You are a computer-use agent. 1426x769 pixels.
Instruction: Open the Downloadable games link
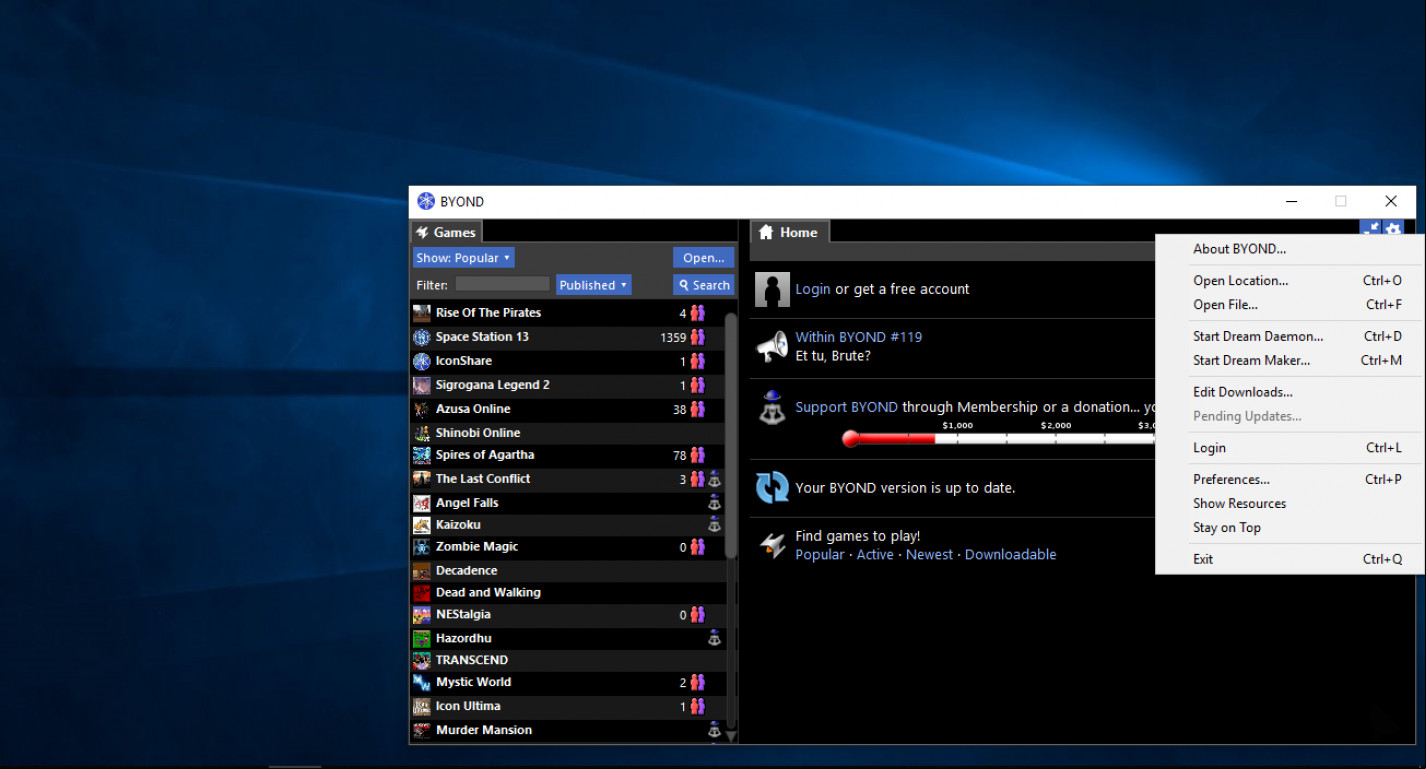coord(1011,555)
